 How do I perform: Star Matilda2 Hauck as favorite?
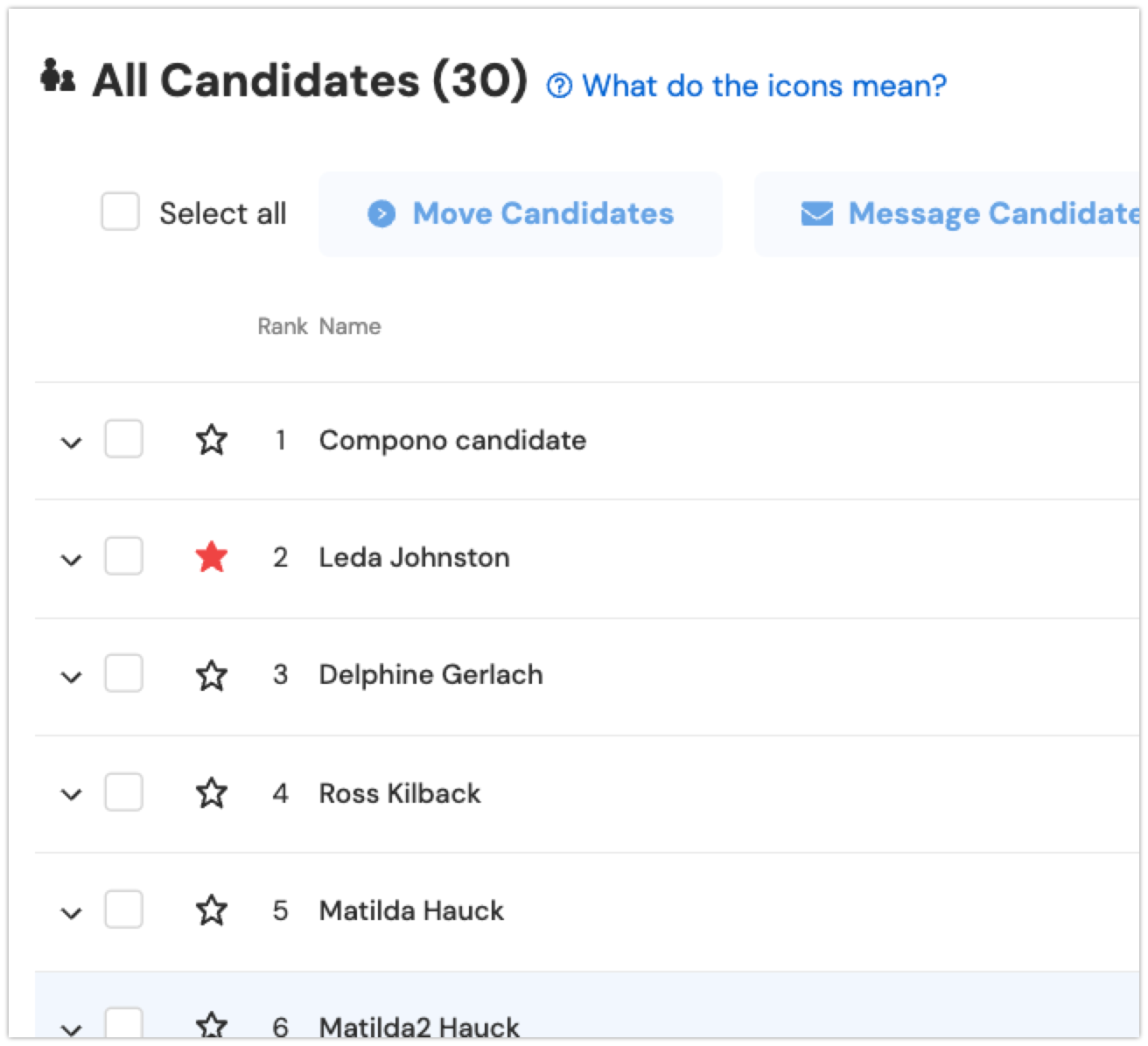(x=212, y=1024)
